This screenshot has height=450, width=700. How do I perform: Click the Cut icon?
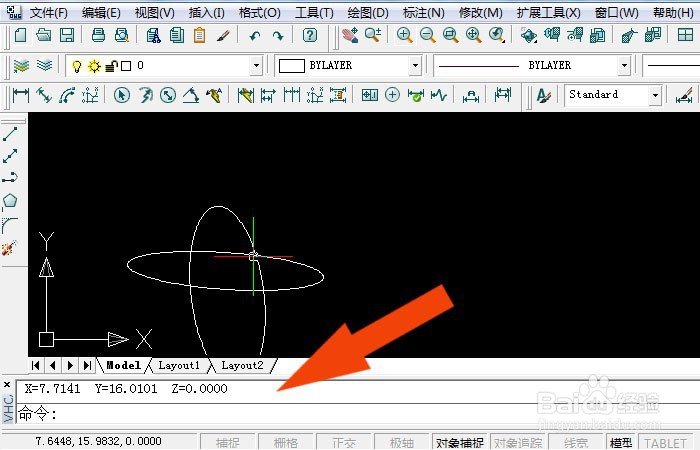(x=153, y=35)
